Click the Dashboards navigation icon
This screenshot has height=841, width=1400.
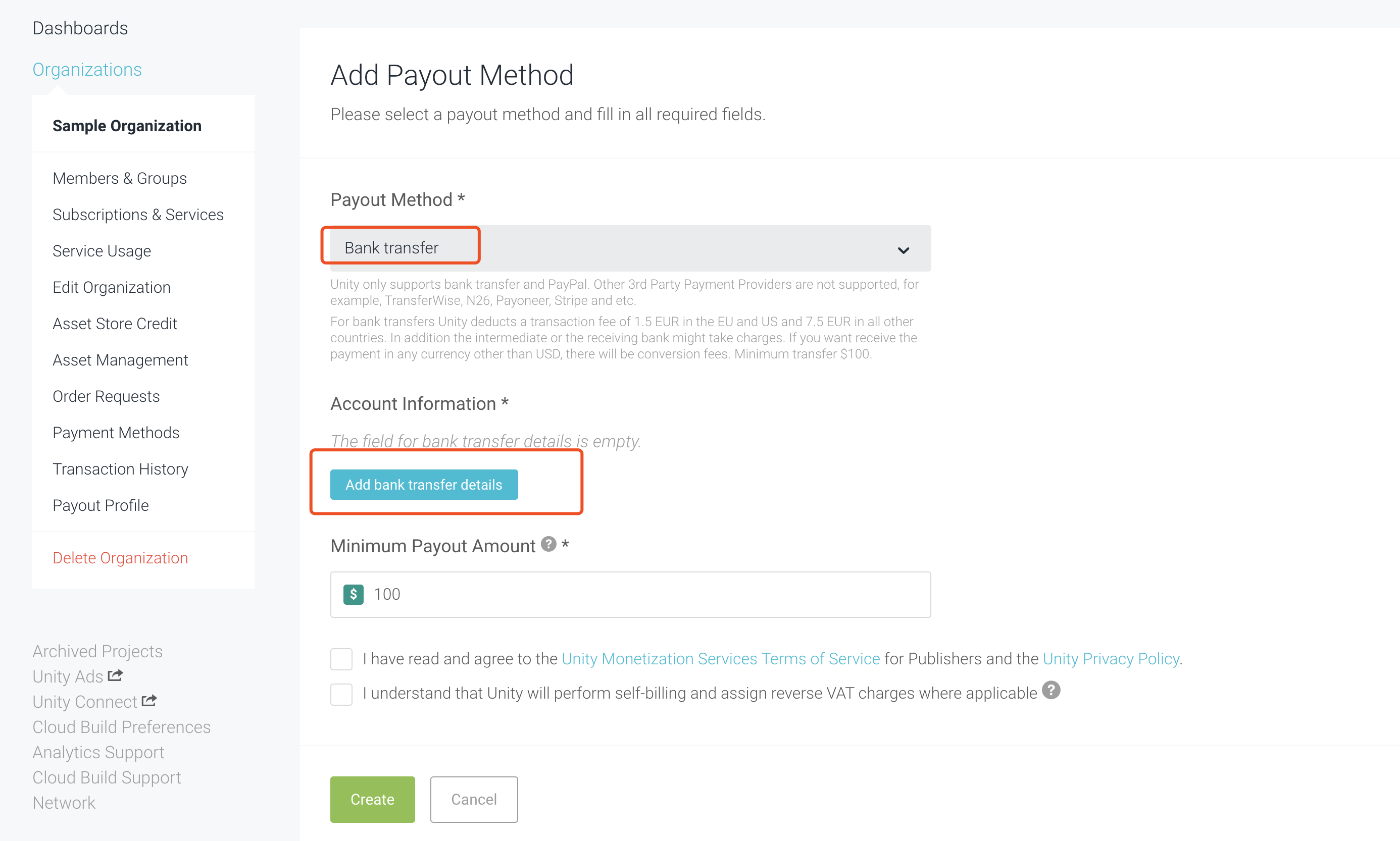pyautogui.click(x=81, y=28)
